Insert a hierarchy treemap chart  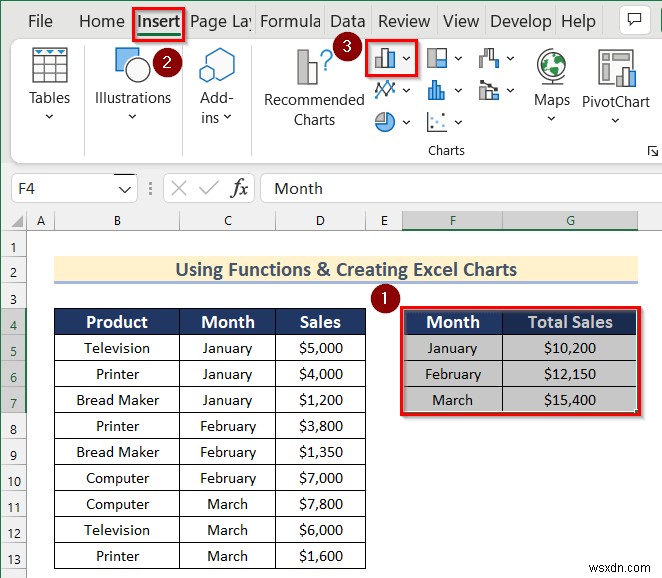(437, 58)
